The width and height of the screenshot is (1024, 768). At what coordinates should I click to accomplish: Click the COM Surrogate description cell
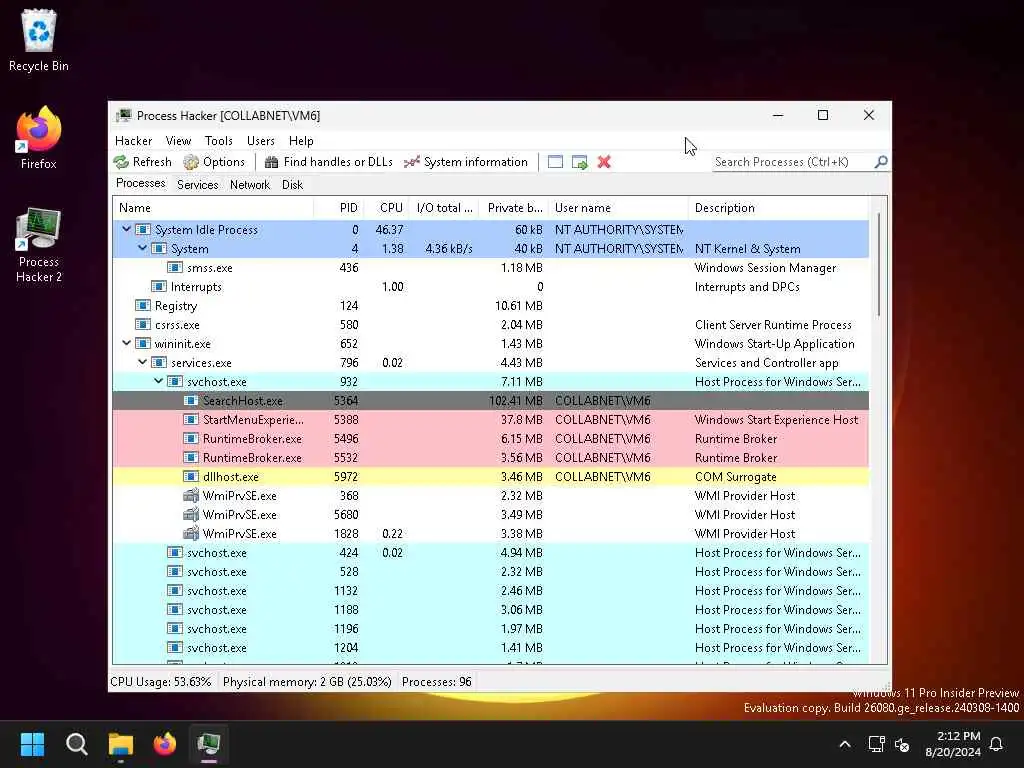tap(735, 477)
